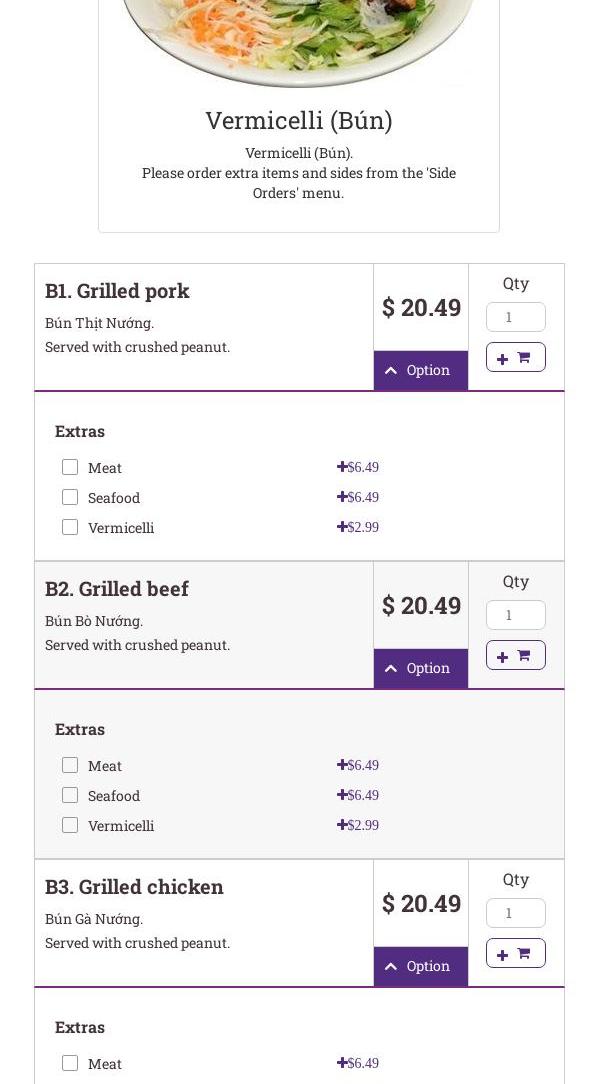605x1084 pixels.
Task: Add B1 Grilled pork to cart
Action: point(515,357)
